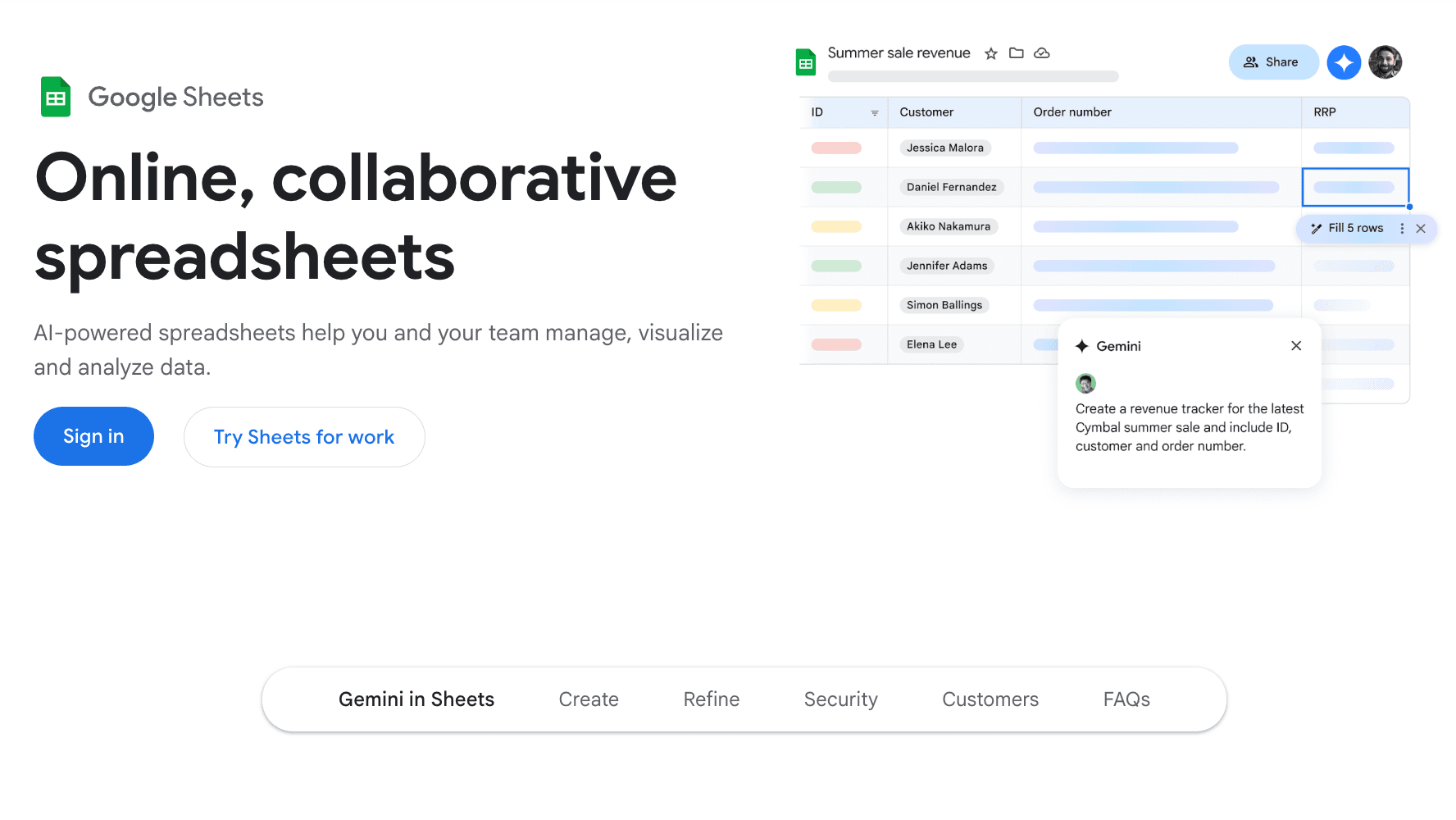Click the Google Sheets wordmark text
1456x820 pixels.
click(x=175, y=98)
